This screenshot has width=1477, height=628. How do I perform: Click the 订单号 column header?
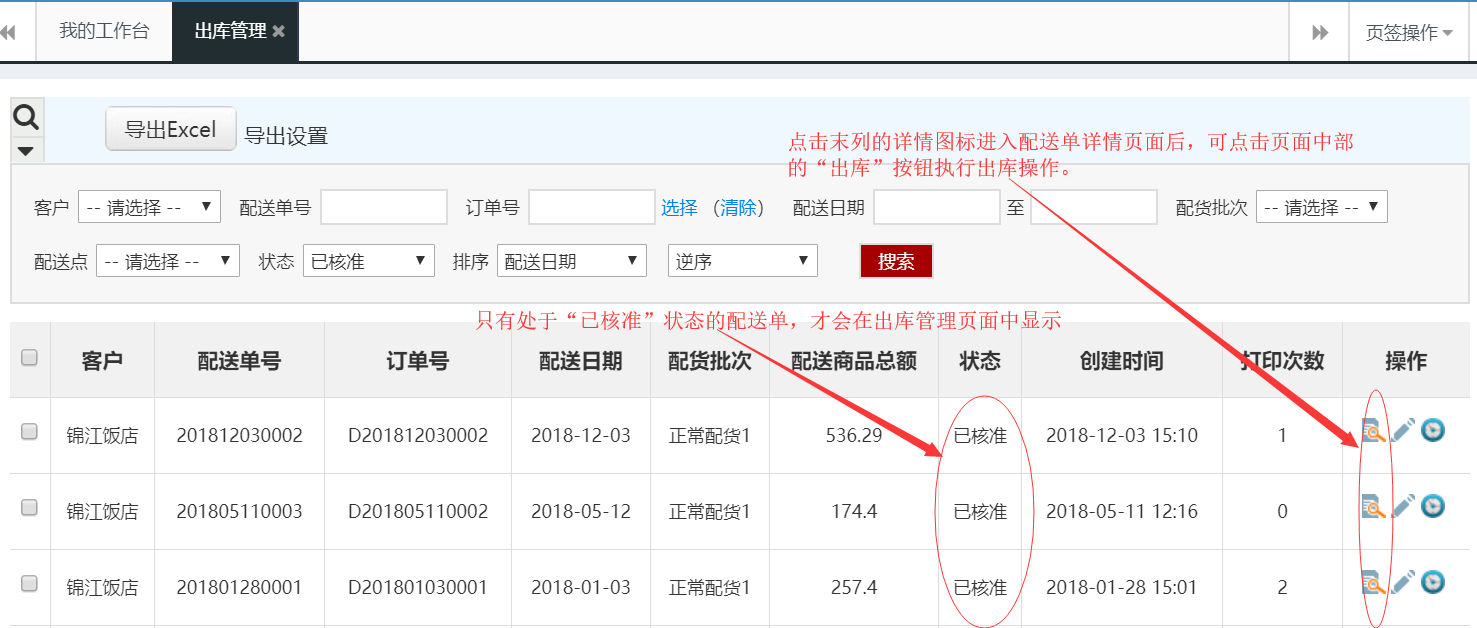click(418, 361)
